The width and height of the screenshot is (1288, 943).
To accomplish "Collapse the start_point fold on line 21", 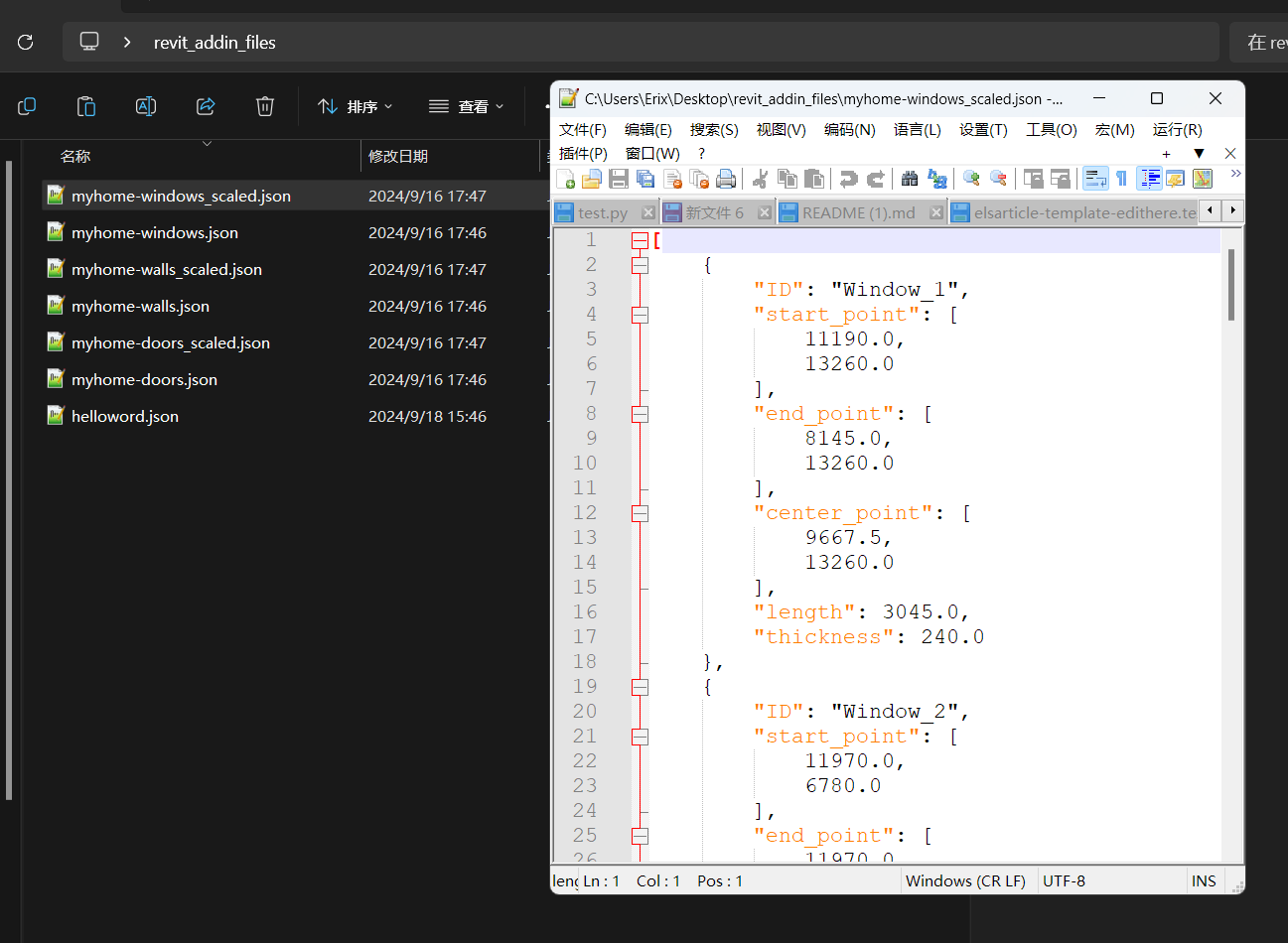I will click(x=640, y=737).
